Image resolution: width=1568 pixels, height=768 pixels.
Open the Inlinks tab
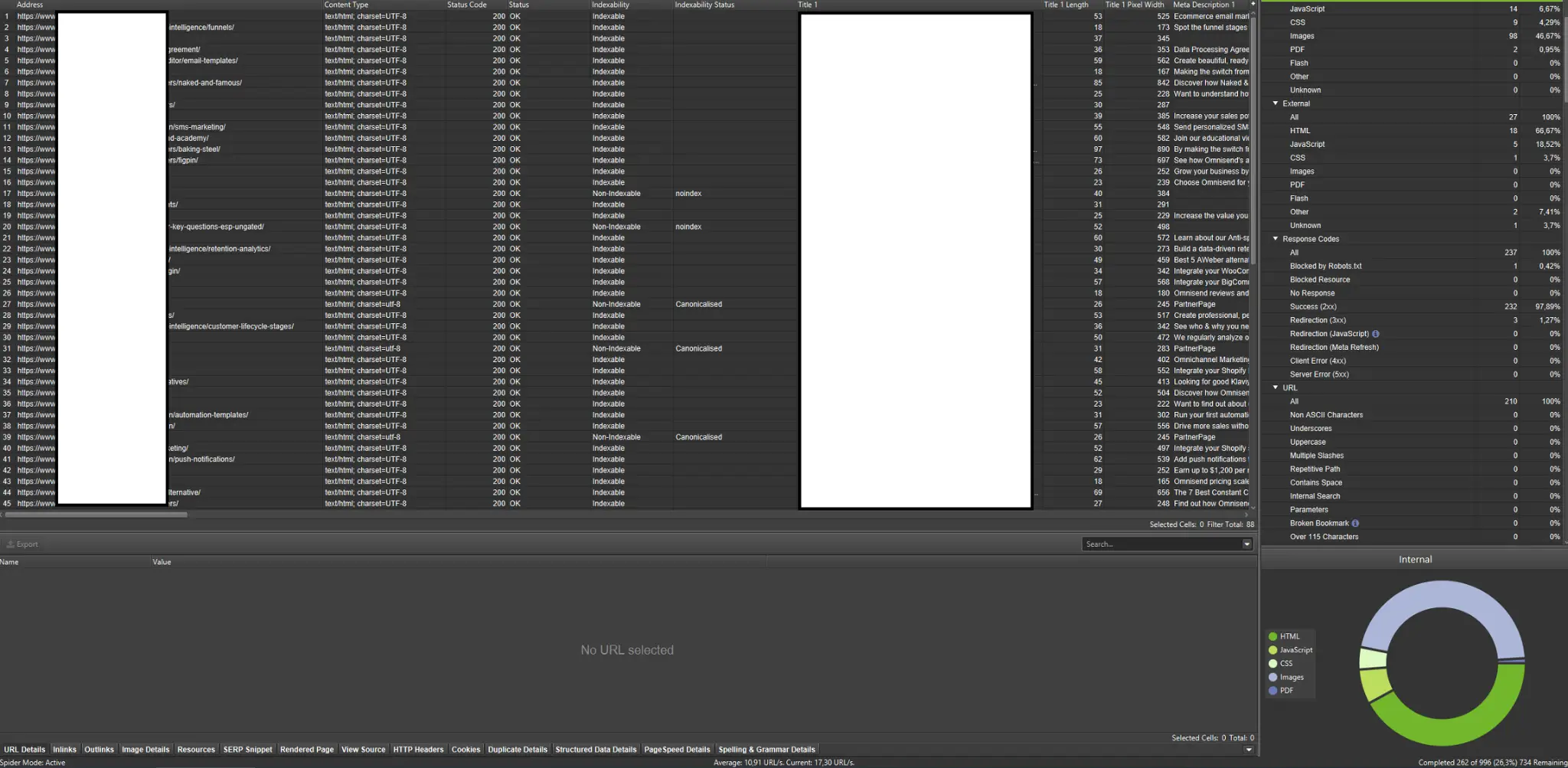point(64,750)
